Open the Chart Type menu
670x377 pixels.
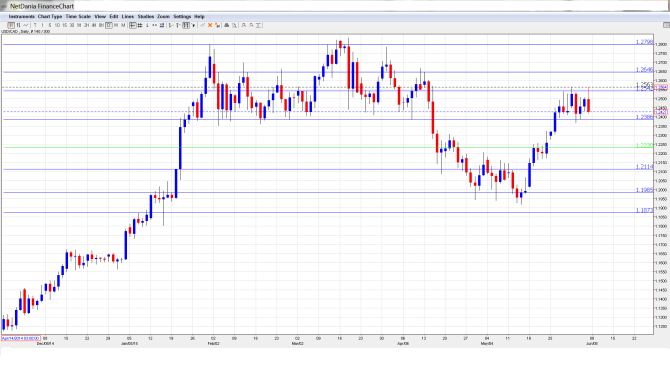click(50, 17)
